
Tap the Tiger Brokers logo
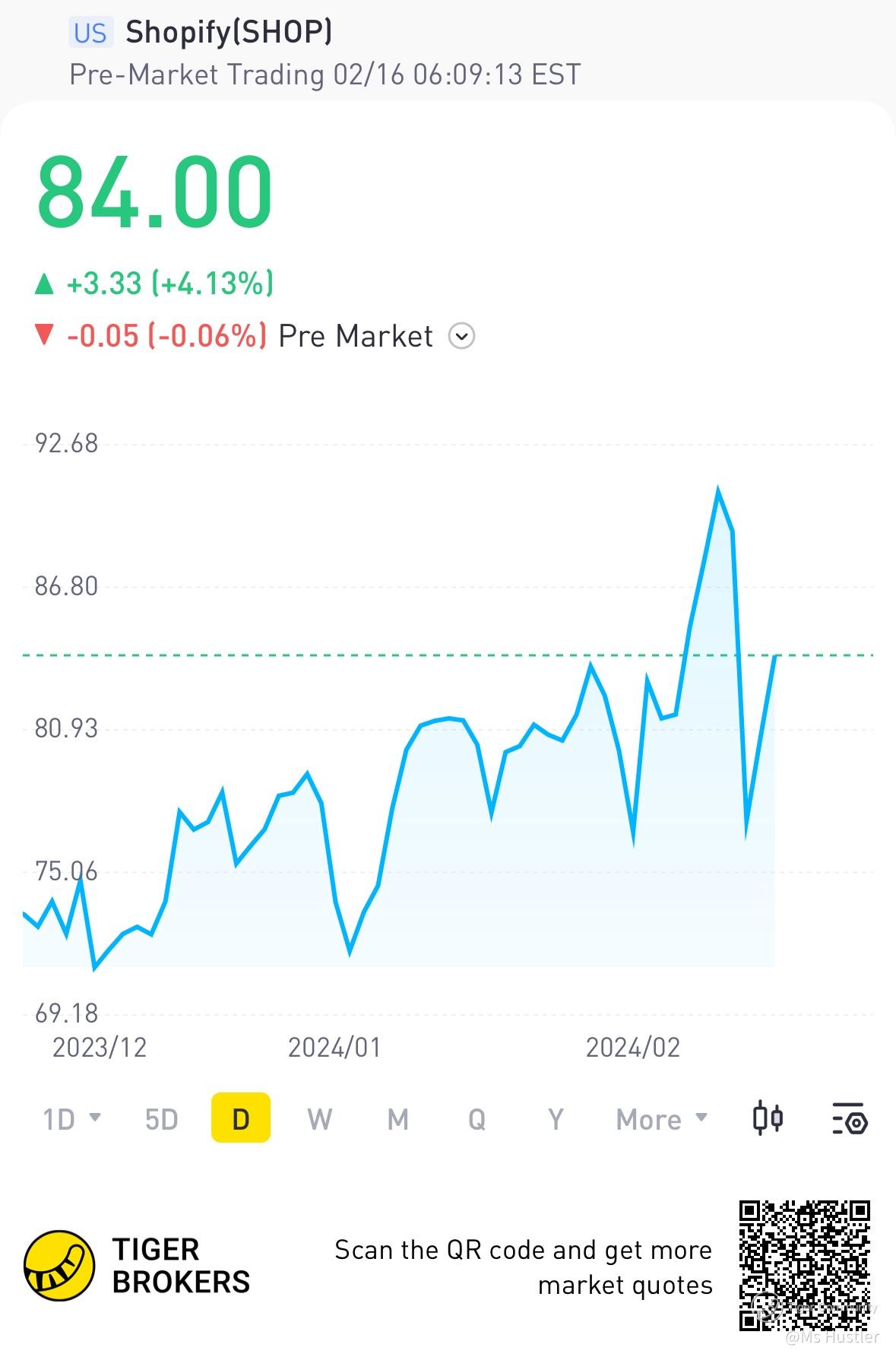click(60, 1266)
